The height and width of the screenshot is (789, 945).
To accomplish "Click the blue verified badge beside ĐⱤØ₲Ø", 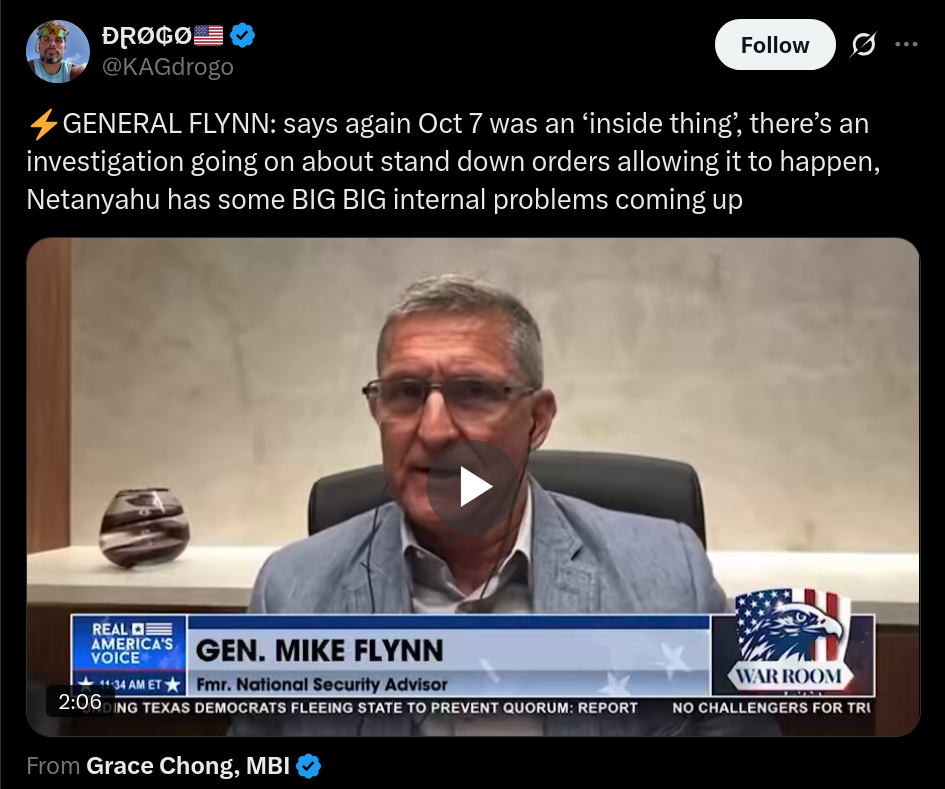I will [x=242, y=36].
